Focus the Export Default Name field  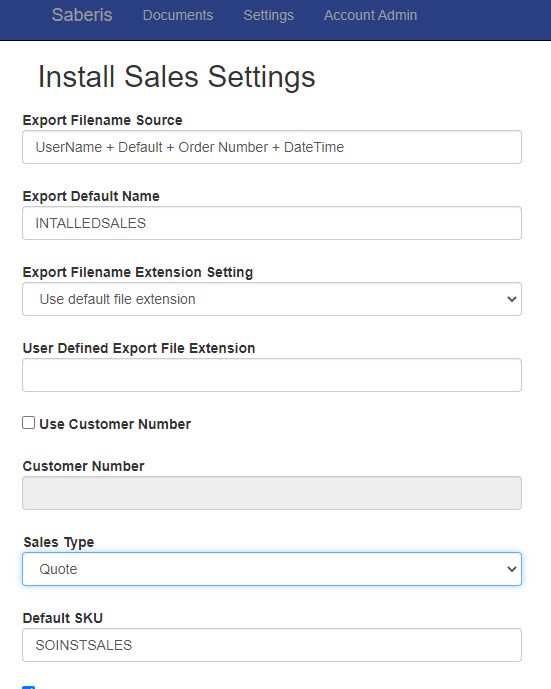pyautogui.click(x=272, y=223)
